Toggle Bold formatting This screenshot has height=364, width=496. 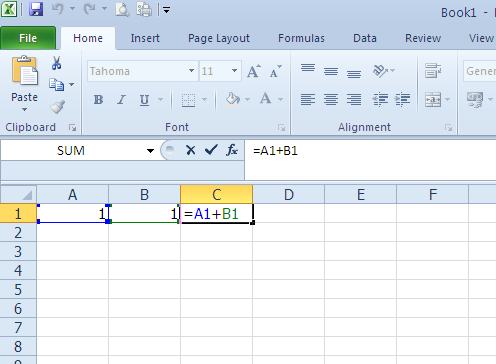tap(98, 99)
